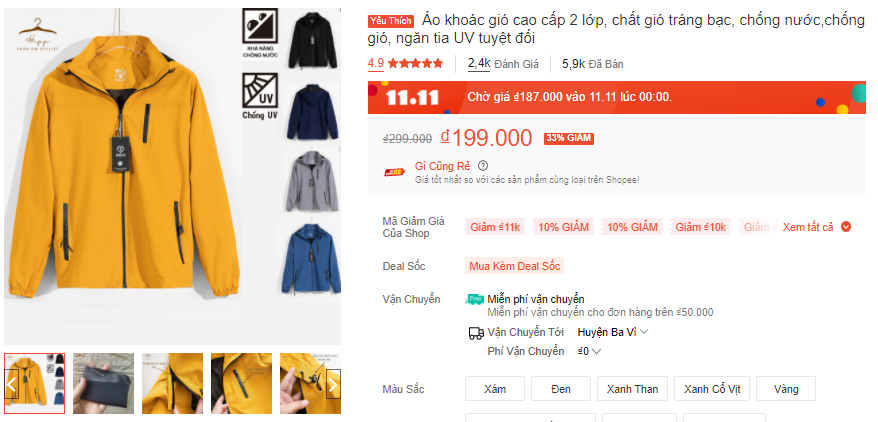This screenshot has height=422, width=878.
Task: Open the 2,4k Đánh Giá reviews
Action: coord(503,64)
